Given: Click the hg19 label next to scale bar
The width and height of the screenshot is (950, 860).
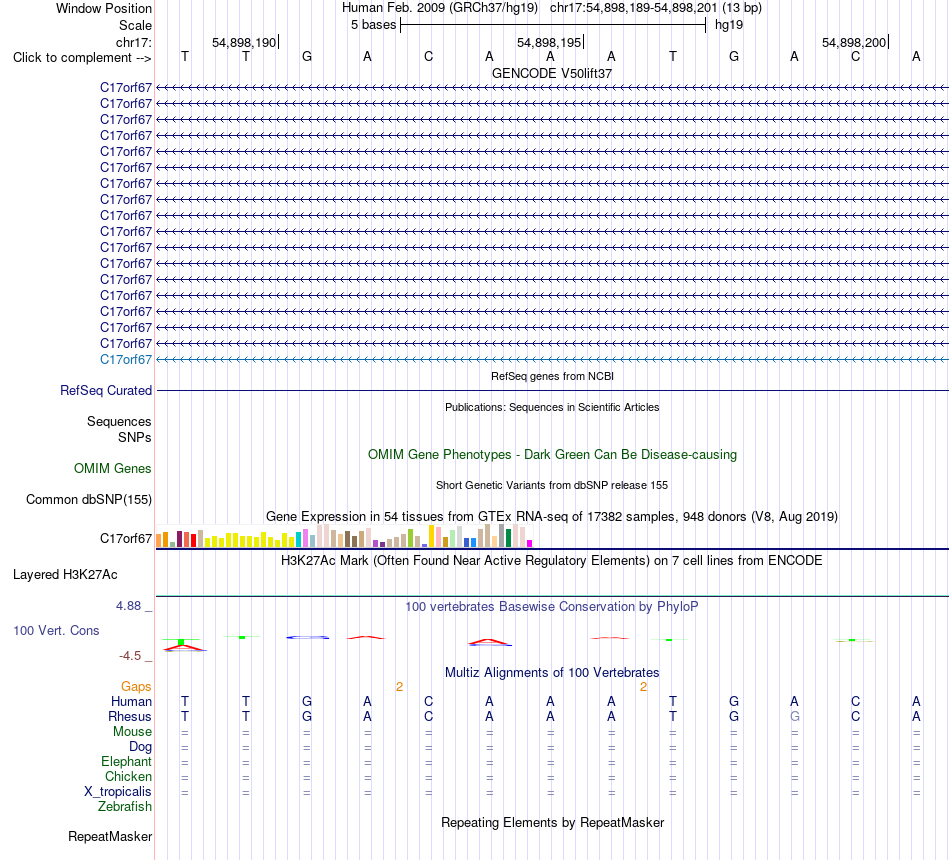Looking at the screenshot, I should (729, 25).
